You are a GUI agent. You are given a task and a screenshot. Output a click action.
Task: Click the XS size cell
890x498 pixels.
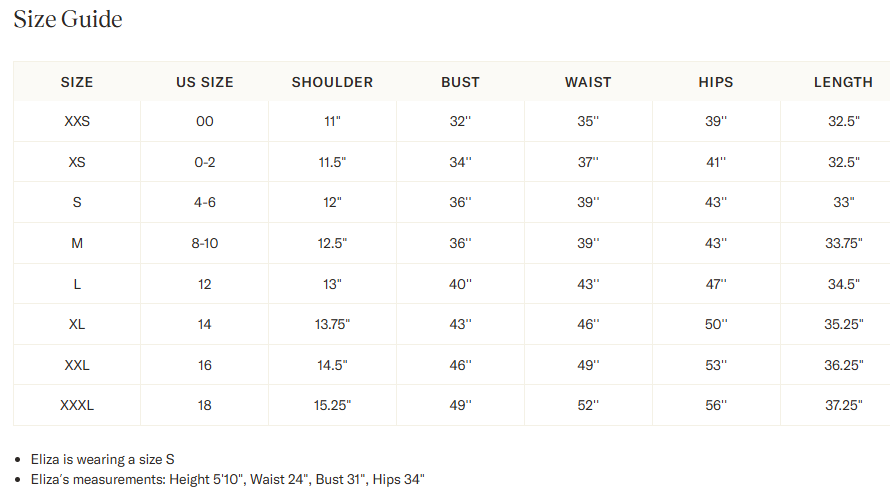click(x=77, y=162)
